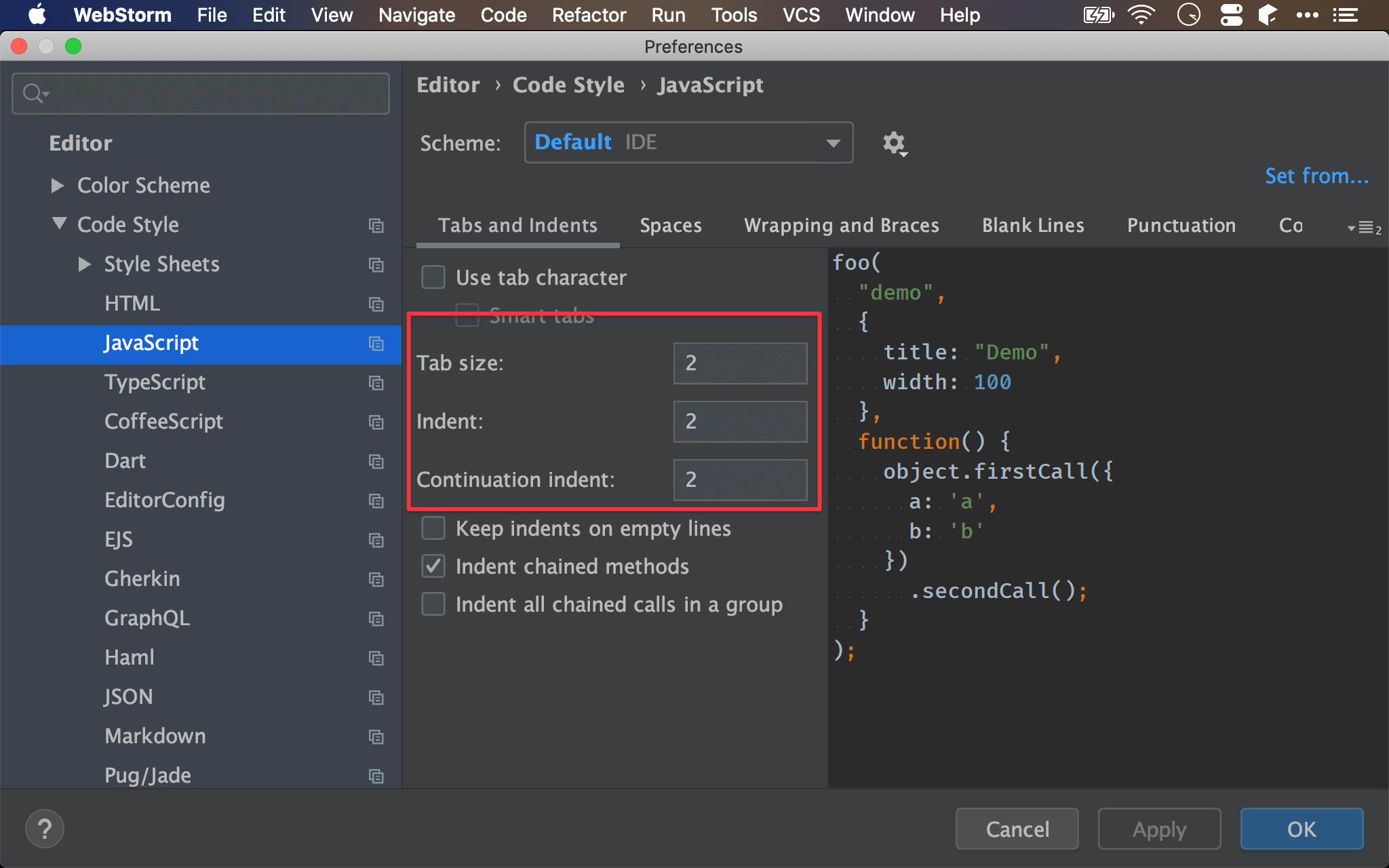Screen dimensions: 1389x868
Task: Select the Wrapping and Braces tab
Action: point(842,225)
